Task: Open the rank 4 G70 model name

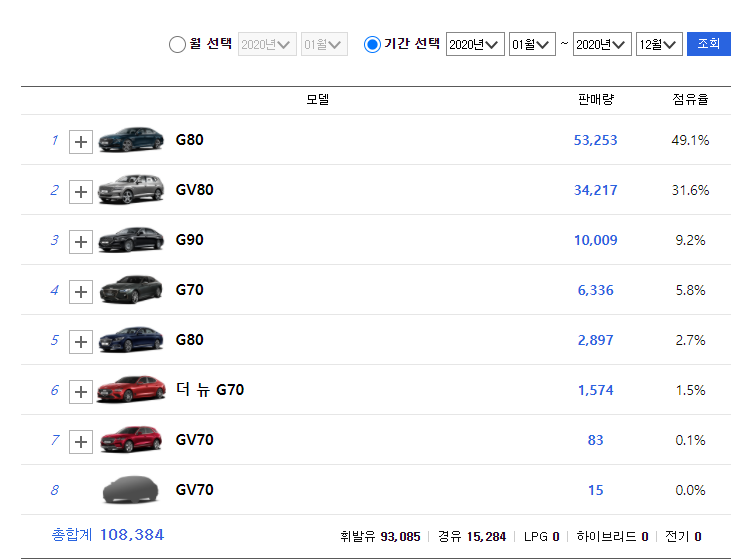Action: coord(189,290)
